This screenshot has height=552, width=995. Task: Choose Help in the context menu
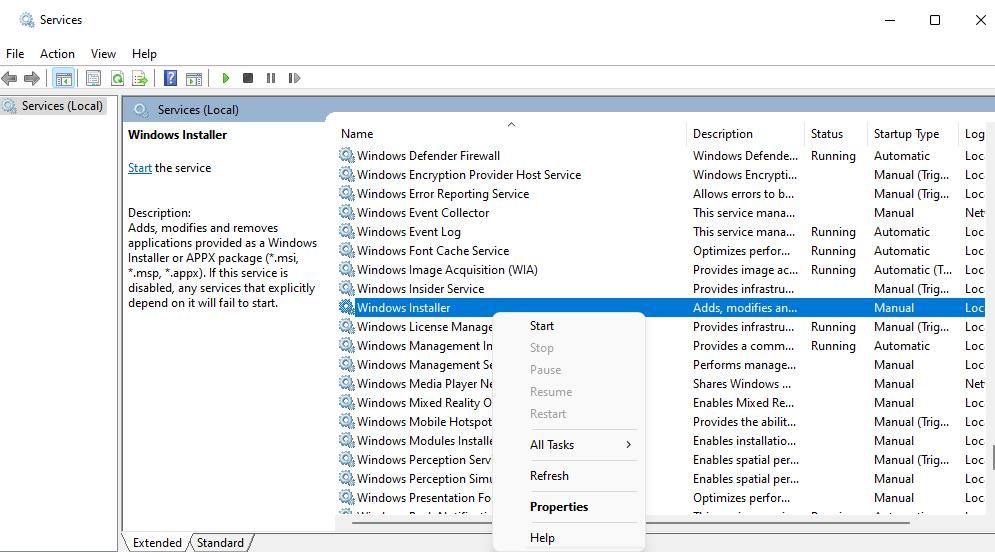coord(542,538)
